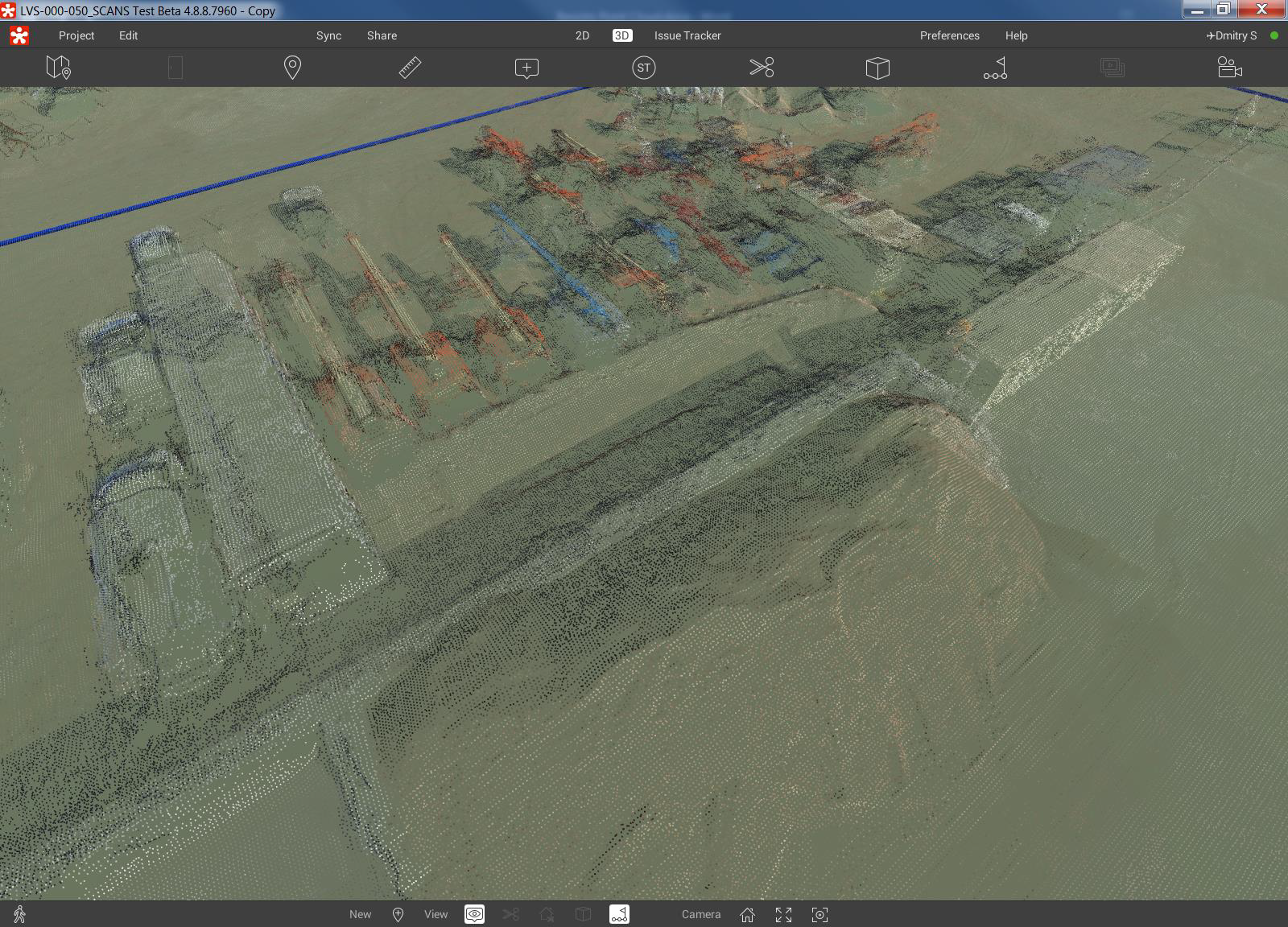Image resolution: width=1288 pixels, height=927 pixels.
Task: Select the scissors cut tool
Action: point(761,68)
